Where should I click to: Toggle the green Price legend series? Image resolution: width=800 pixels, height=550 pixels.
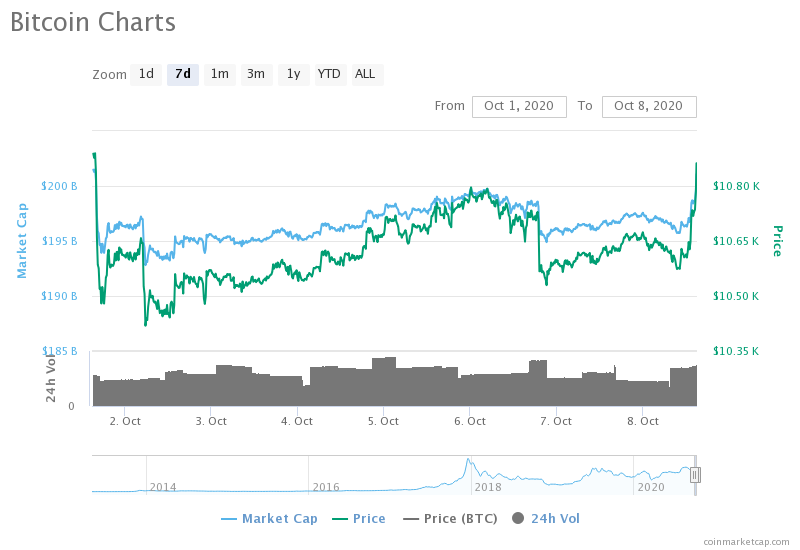point(359,518)
